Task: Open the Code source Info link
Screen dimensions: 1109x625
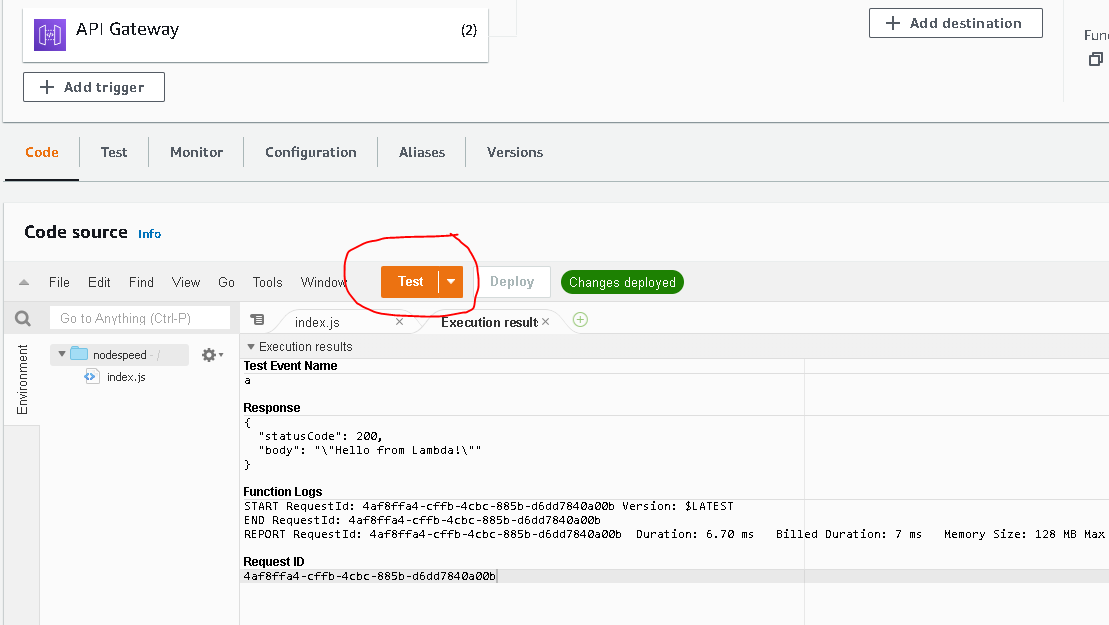Action: click(x=149, y=234)
